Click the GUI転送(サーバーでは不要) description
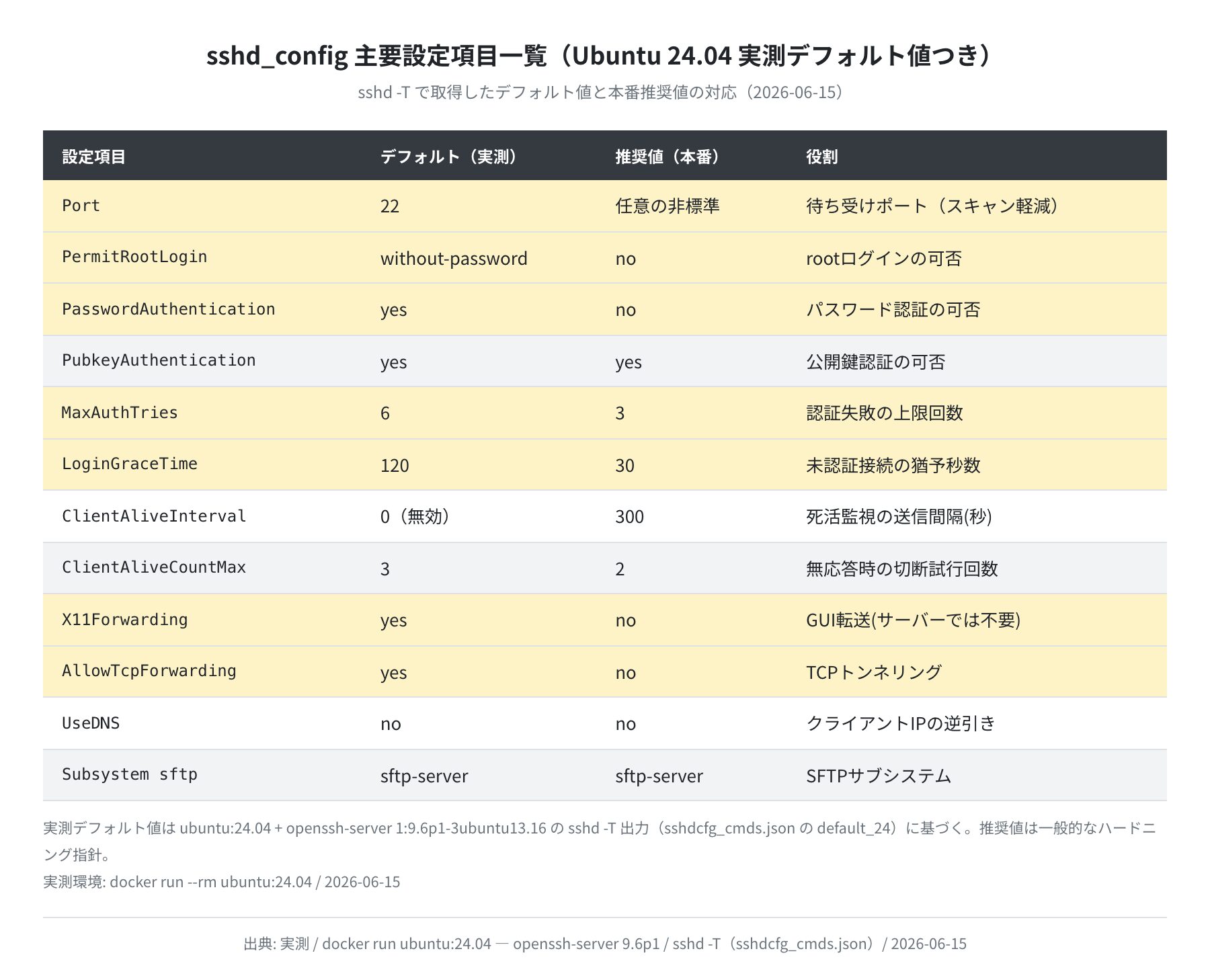Viewport: 1210px width, 980px height. tap(914, 620)
